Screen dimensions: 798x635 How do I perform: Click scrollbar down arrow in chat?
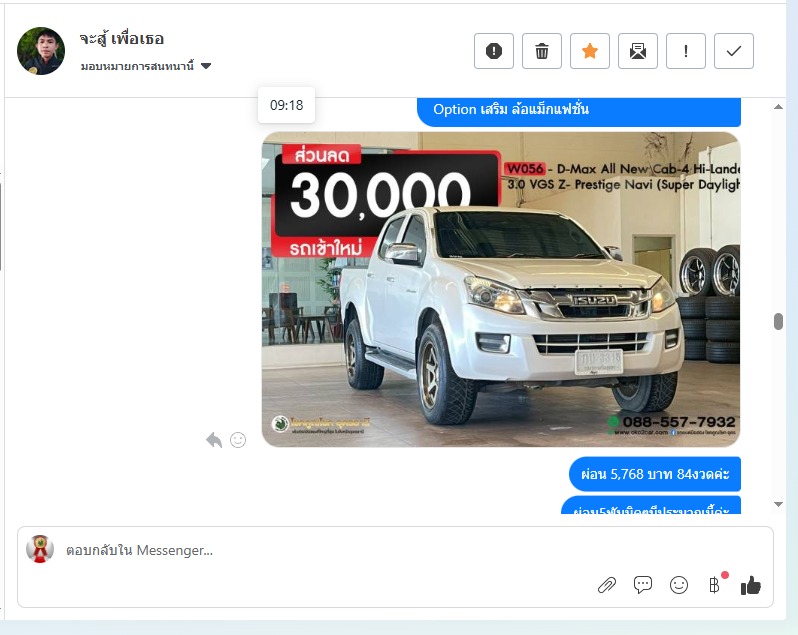[x=778, y=504]
